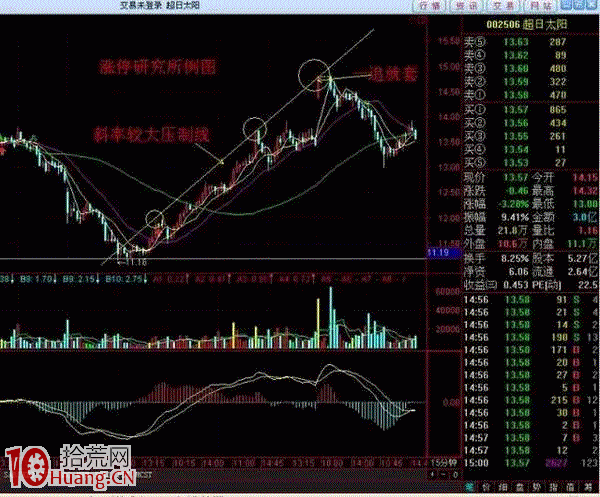Click the B8: 1.70 indicator value
The width and height of the screenshot is (600, 497).
[x=36, y=279]
